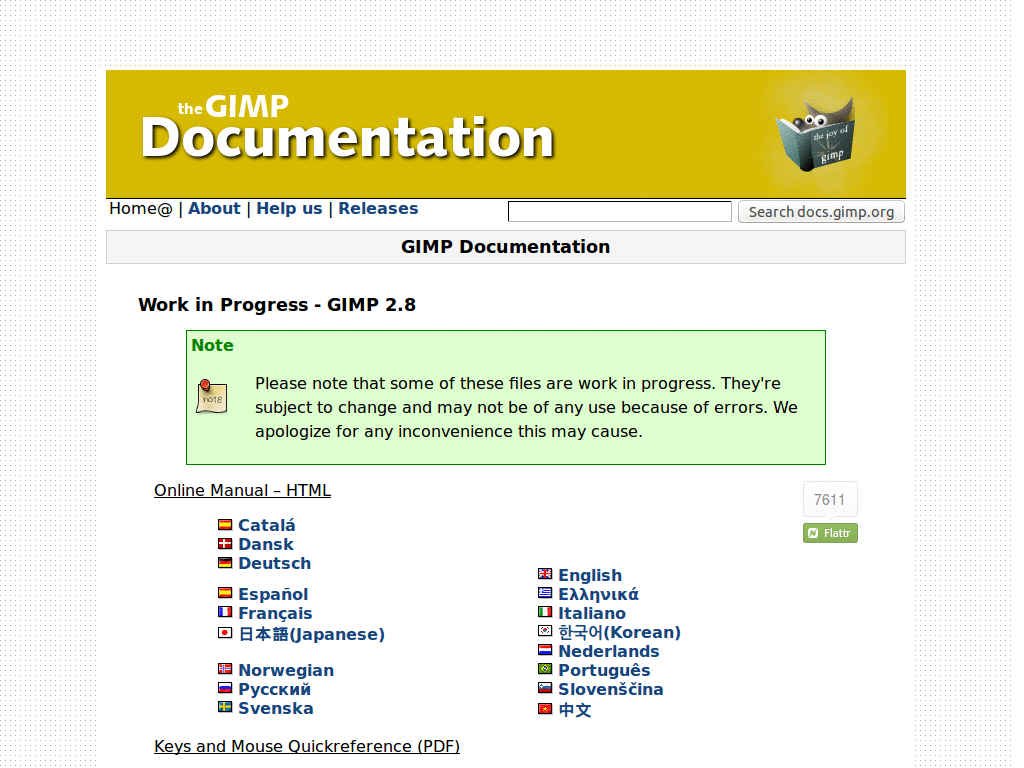Open the Help us page
This screenshot has height=768, width=1024.
(289, 208)
